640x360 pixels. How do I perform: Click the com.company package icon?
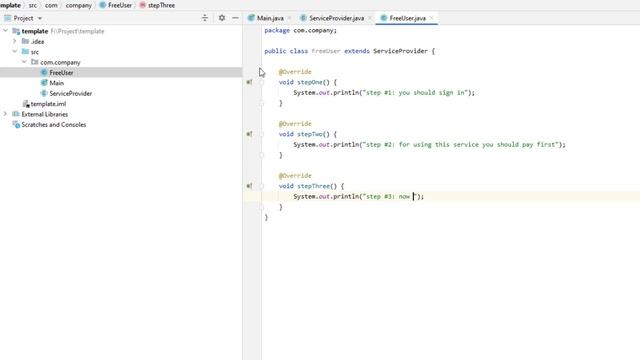coord(35,62)
